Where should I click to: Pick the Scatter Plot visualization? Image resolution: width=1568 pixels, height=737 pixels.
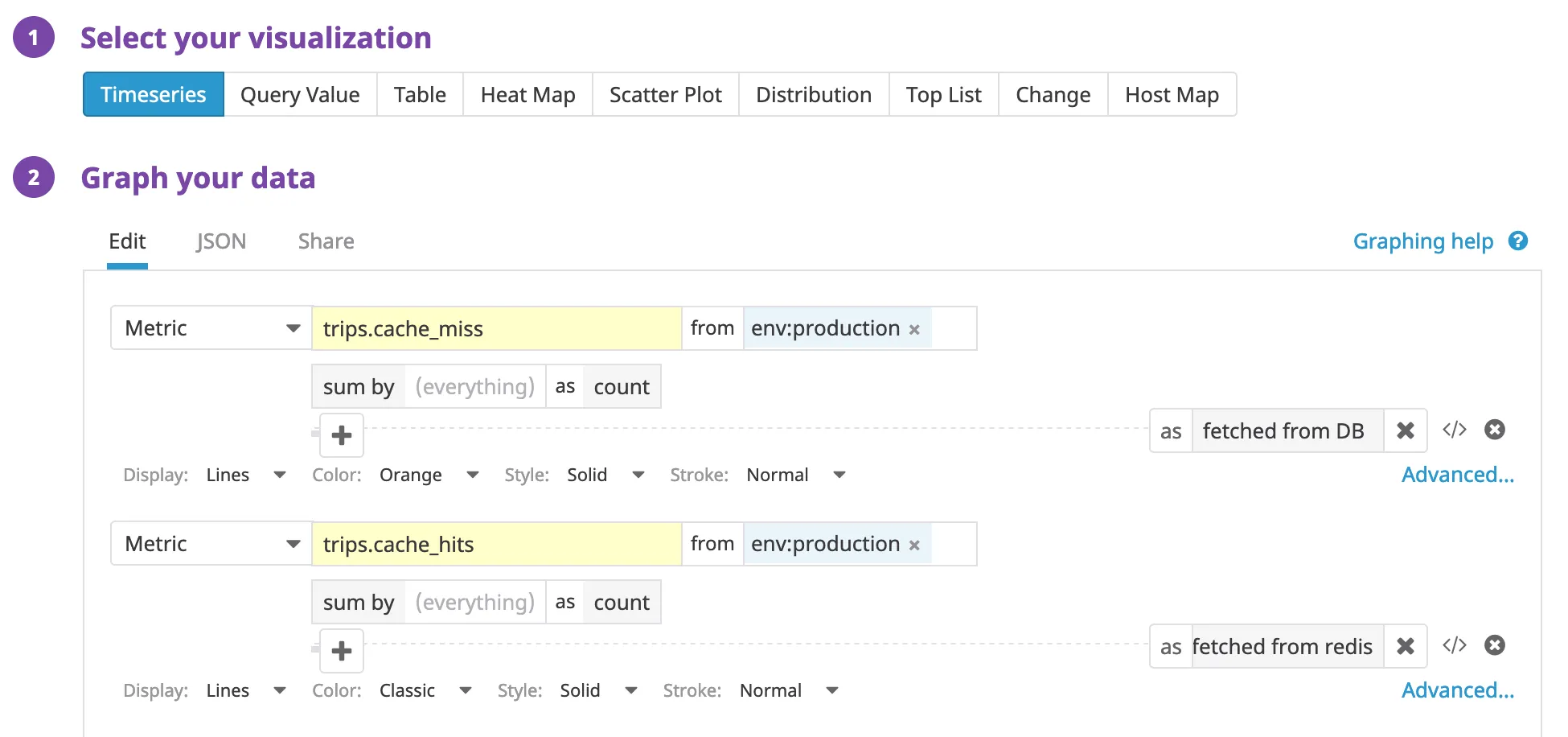pyautogui.click(x=666, y=94)
